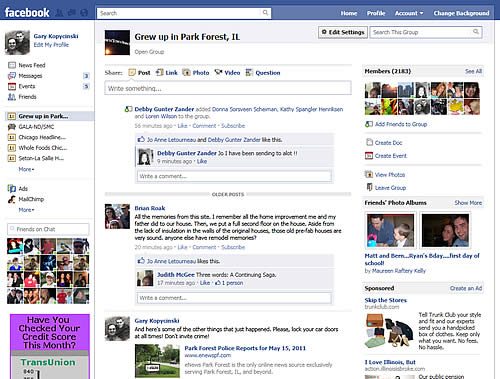Click Comment on Brian Roak's post
Screen dimensions: 500x379
tap(204, 247)
